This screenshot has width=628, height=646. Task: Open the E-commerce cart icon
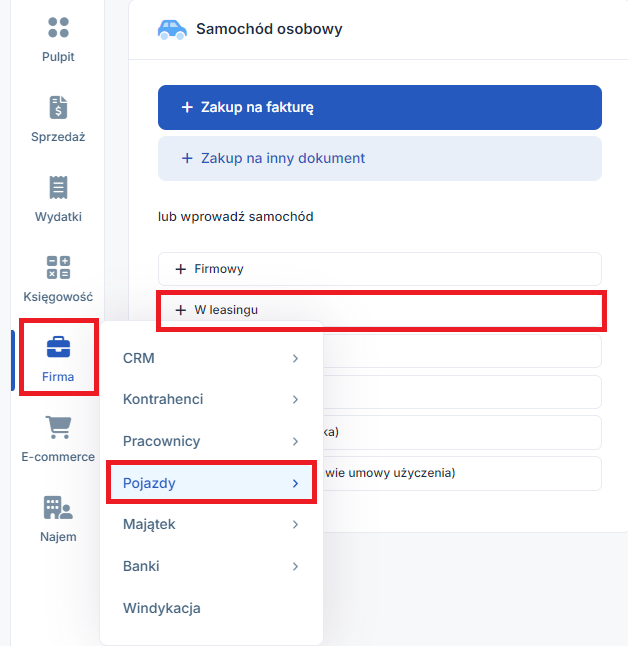coord(58,427)
